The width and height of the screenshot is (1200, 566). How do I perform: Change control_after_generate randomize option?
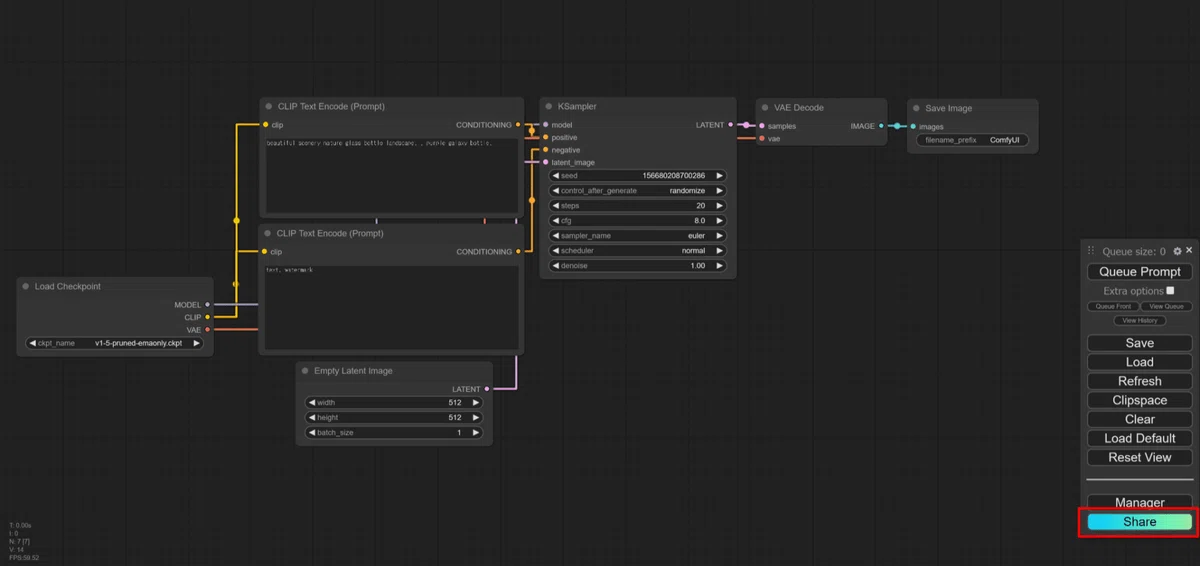(638, 191)
